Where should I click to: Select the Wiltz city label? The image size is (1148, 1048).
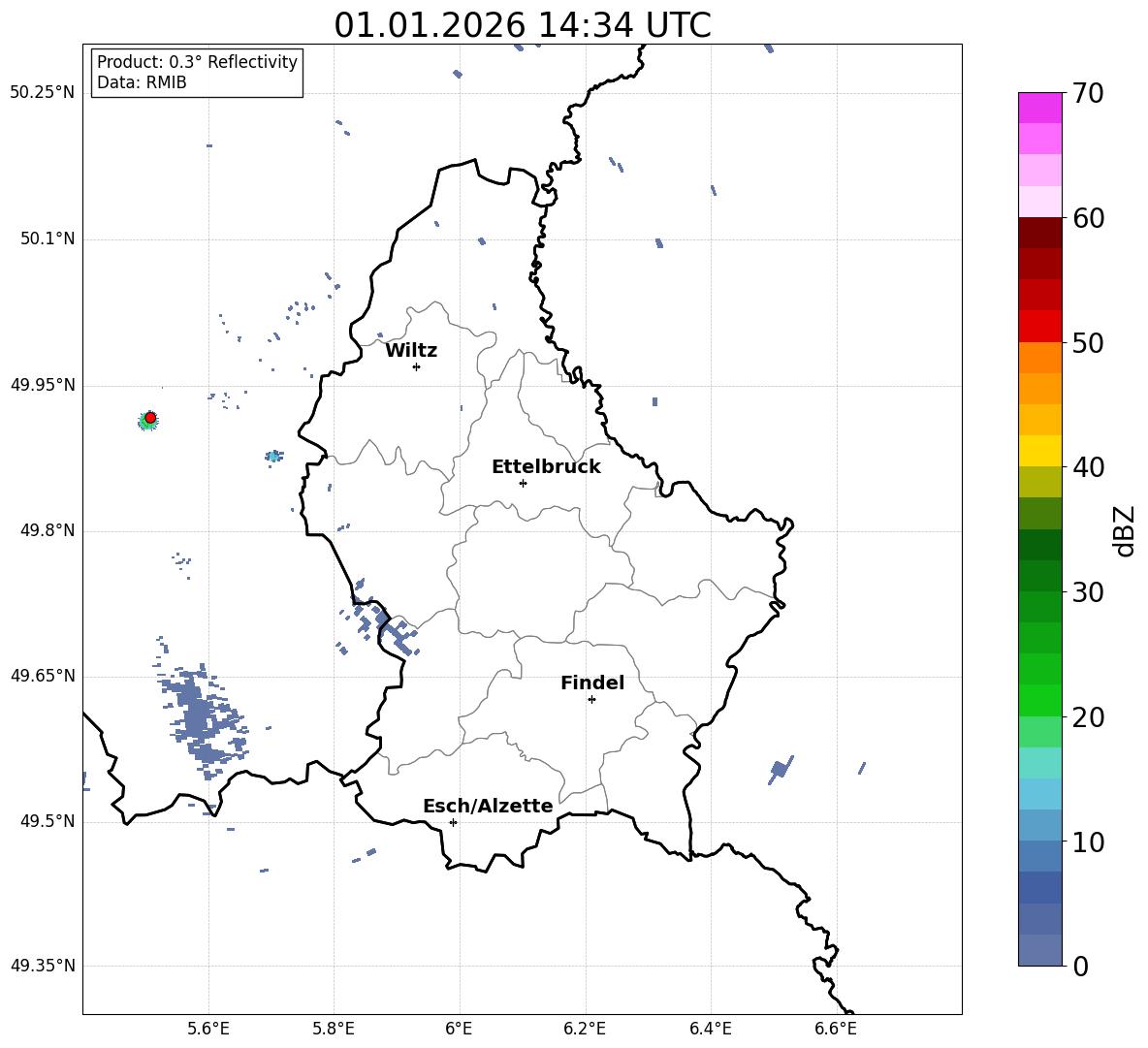pyautogui.click(x=411, y=351)
